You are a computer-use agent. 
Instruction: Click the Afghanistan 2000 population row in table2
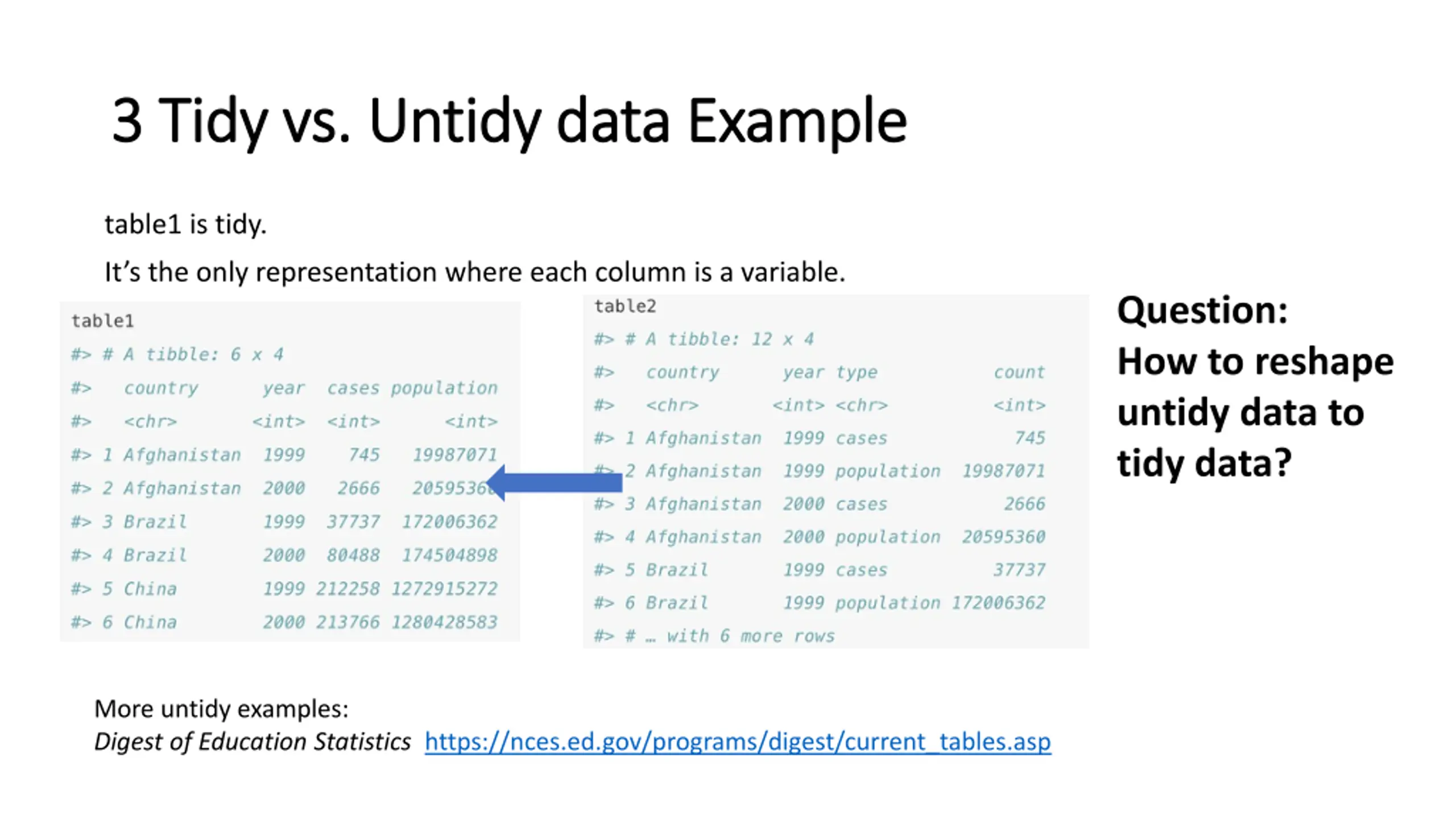[820, 537]
